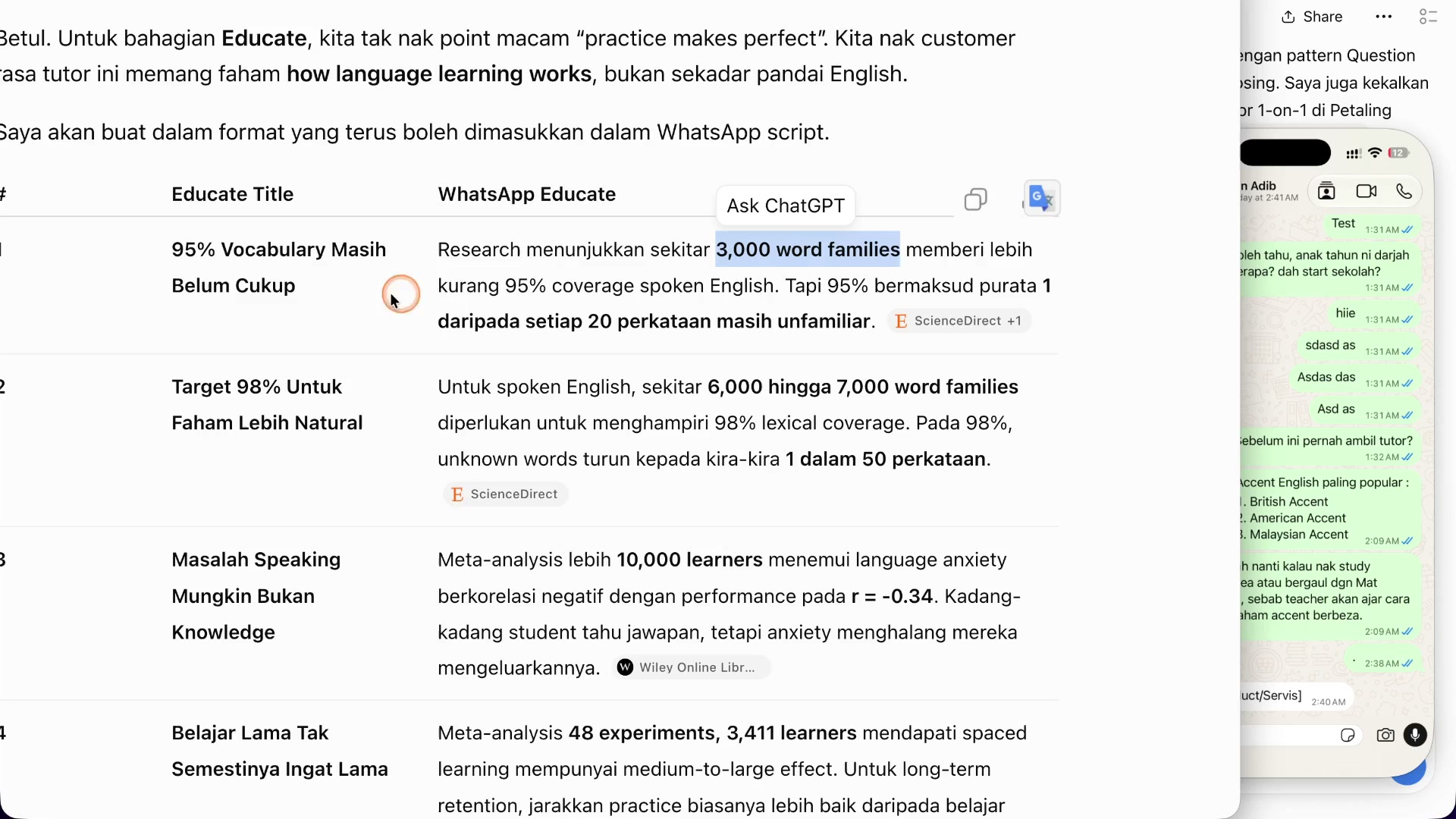Click the '10,000 learners' bold text

[x=689, y=560]
